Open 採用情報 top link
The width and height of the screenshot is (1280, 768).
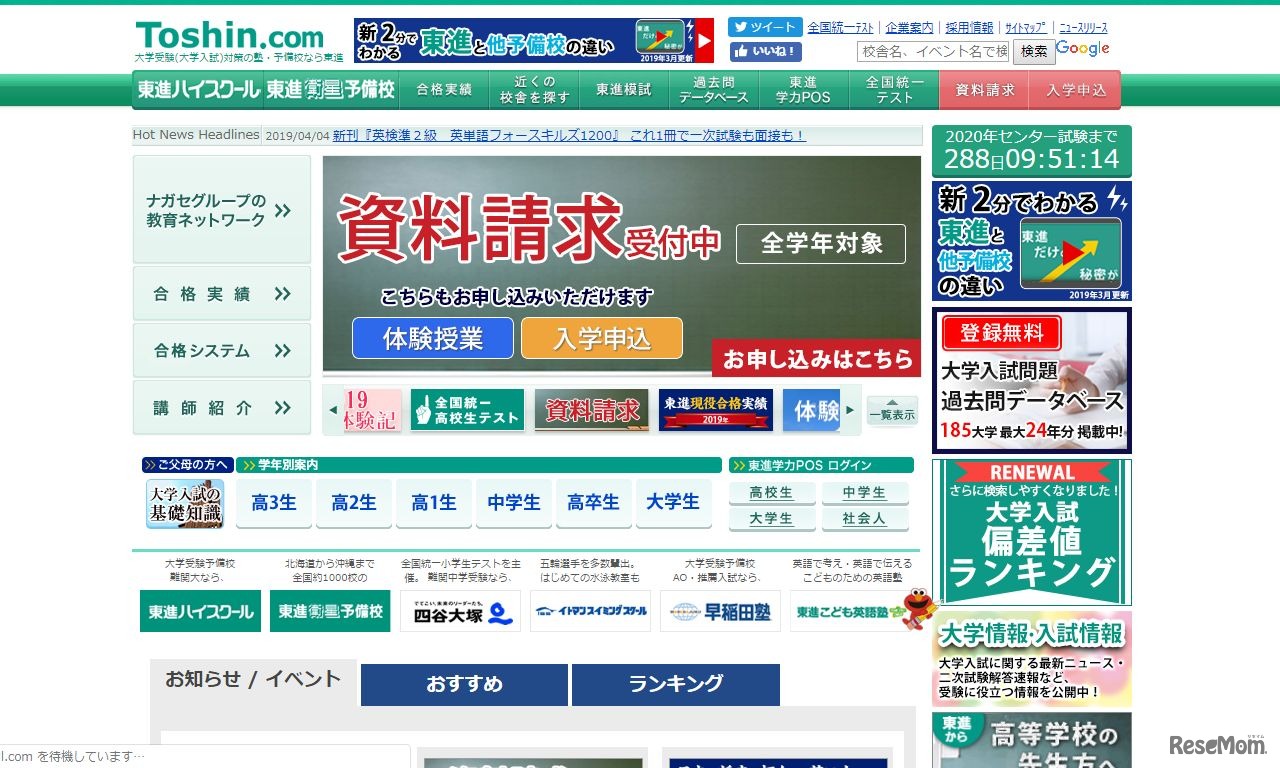tap(969, 28)
